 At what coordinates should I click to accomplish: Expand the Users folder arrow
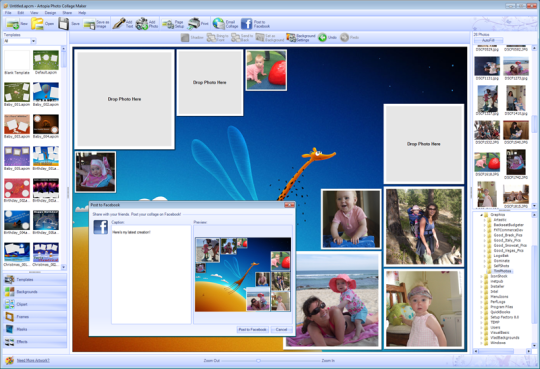pyautogui.click(x=482, y=327)
